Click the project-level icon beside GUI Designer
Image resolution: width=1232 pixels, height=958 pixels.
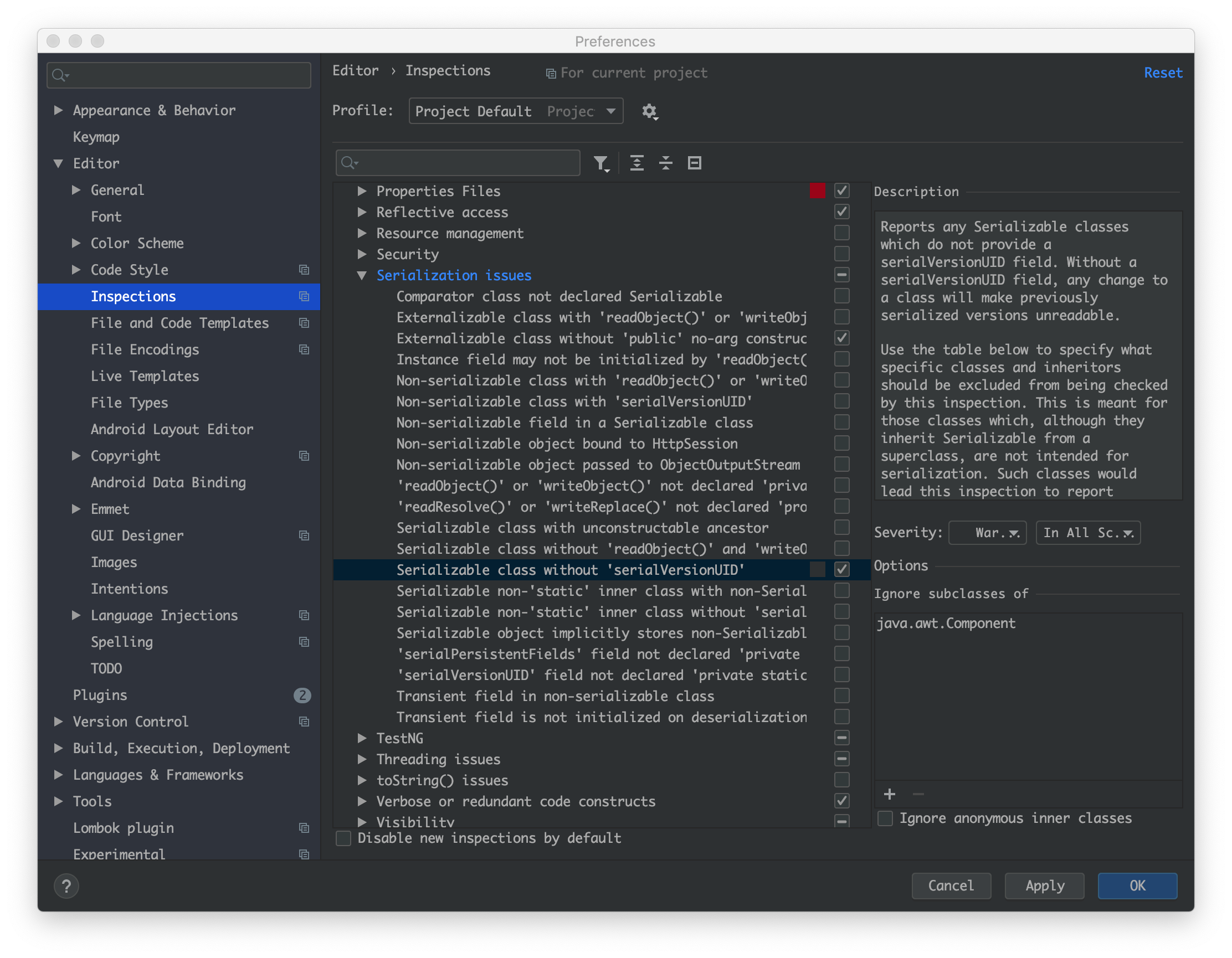[304, 535]
